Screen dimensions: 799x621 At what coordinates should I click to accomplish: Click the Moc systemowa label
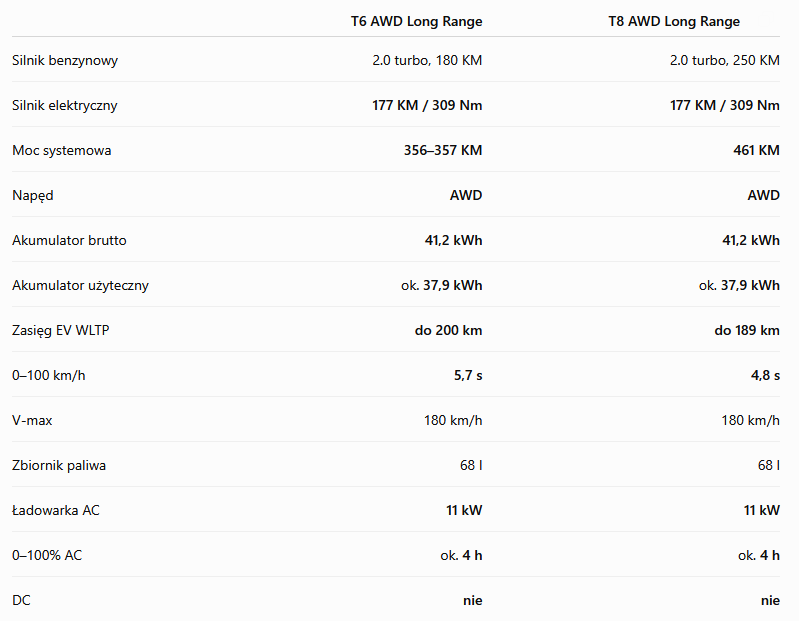(62, 150)
